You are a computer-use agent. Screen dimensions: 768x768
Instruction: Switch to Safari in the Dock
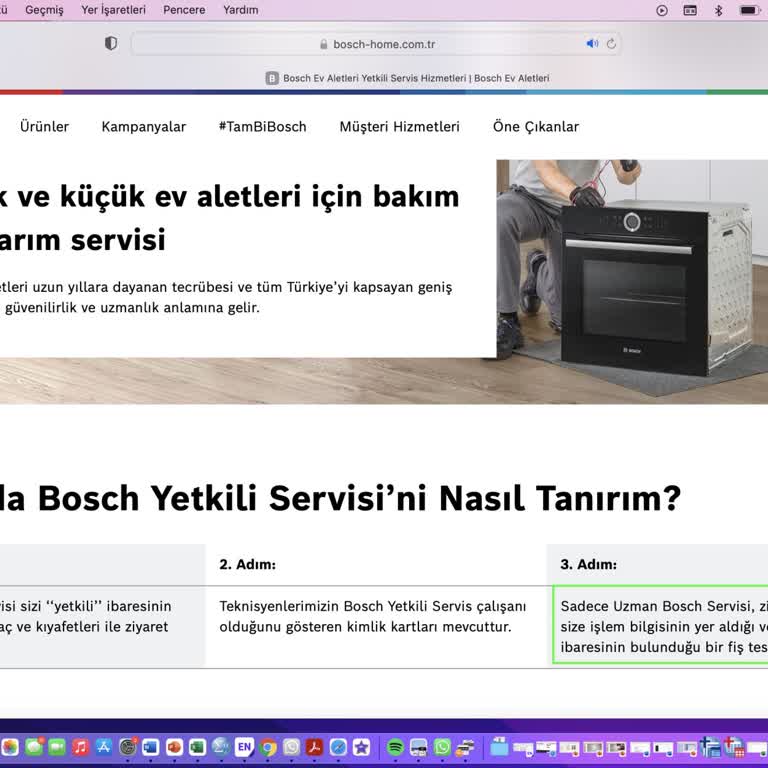click(338, 747)
